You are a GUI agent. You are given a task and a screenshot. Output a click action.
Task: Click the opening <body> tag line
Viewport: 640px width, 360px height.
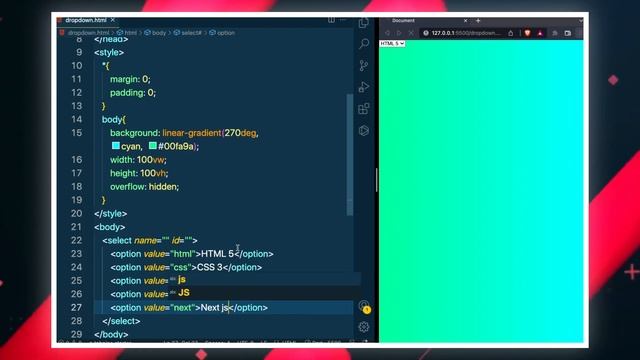coord(109,227)
